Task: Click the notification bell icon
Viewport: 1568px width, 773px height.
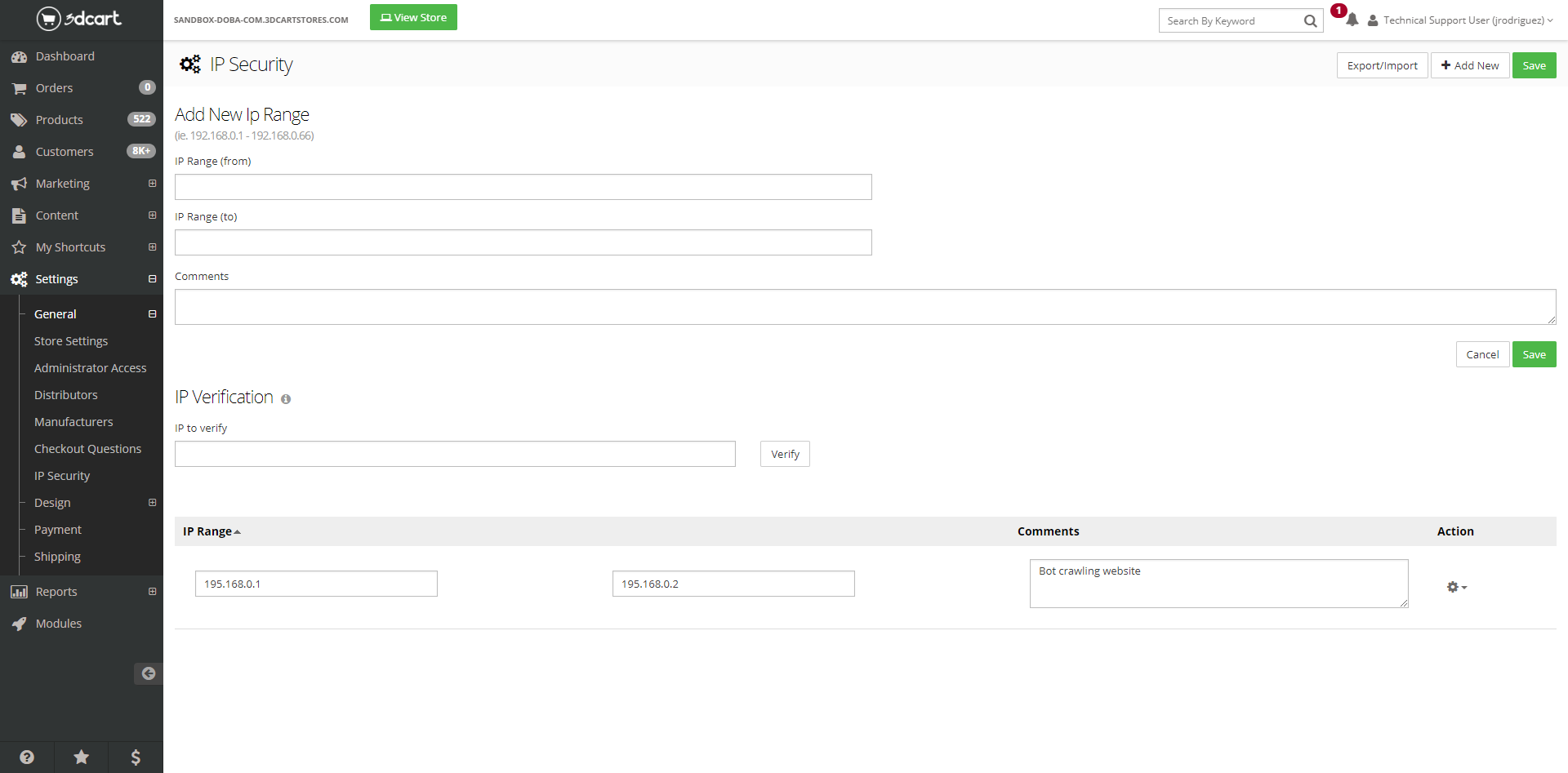Action: (1352, 20)
